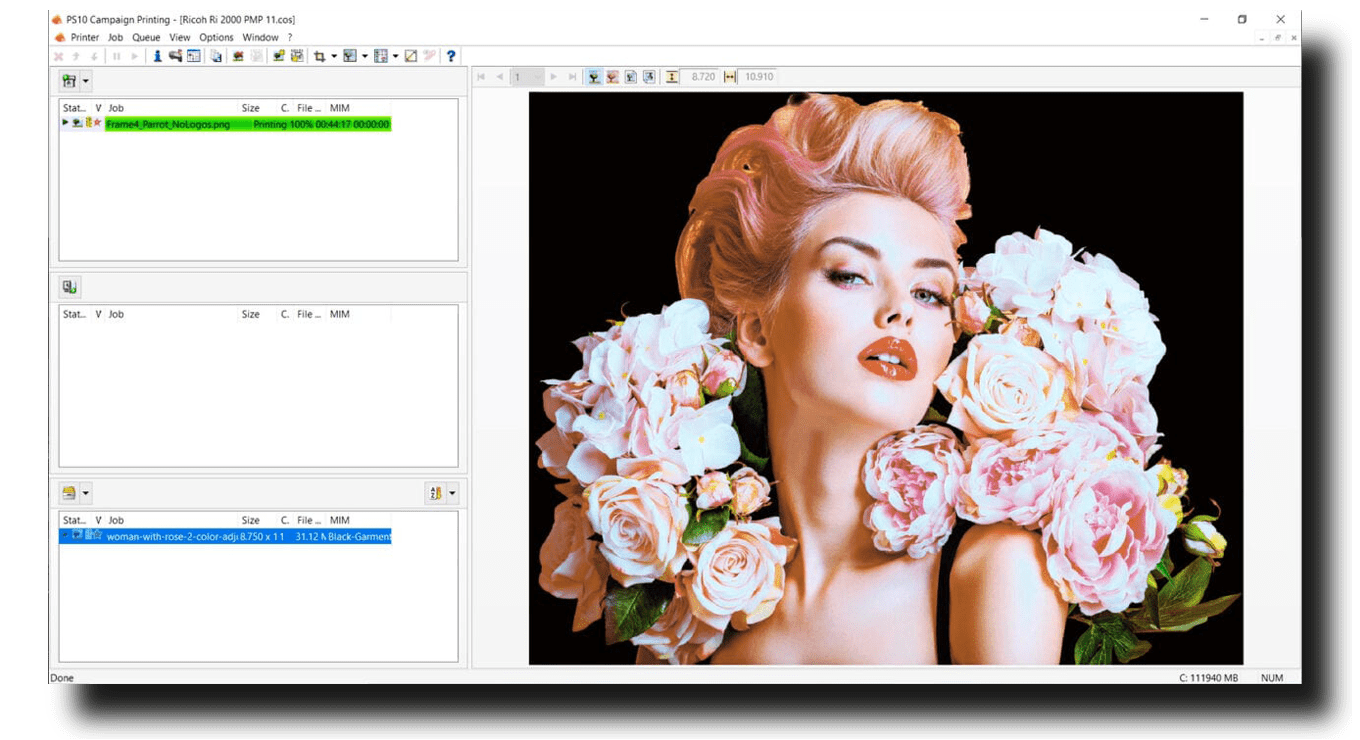Toggle the page-with-tree preview icon
Viewport: 1360px width, 740px height.
pyautogui.click(x=631, y=77)
